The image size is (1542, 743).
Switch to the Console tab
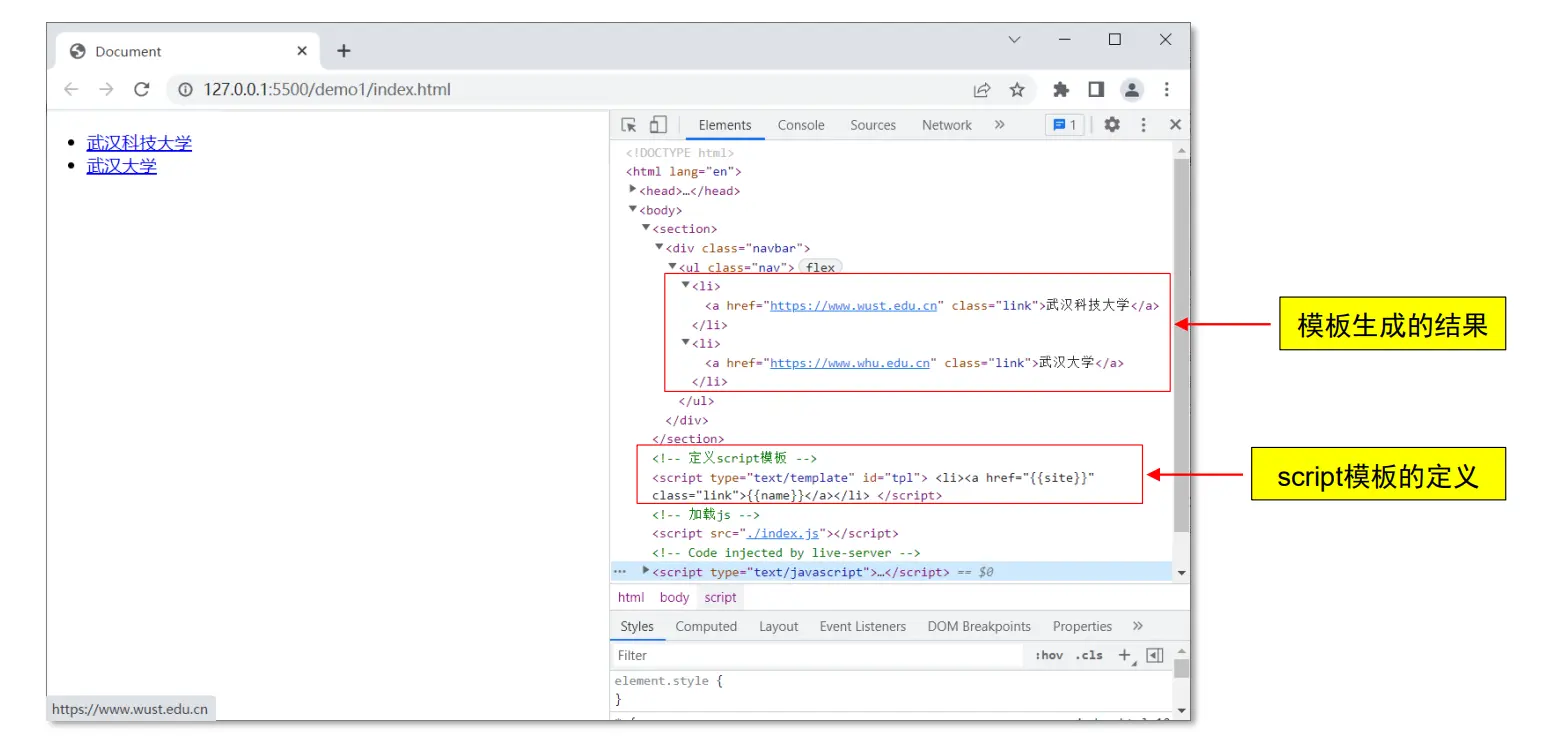(801, 125)
